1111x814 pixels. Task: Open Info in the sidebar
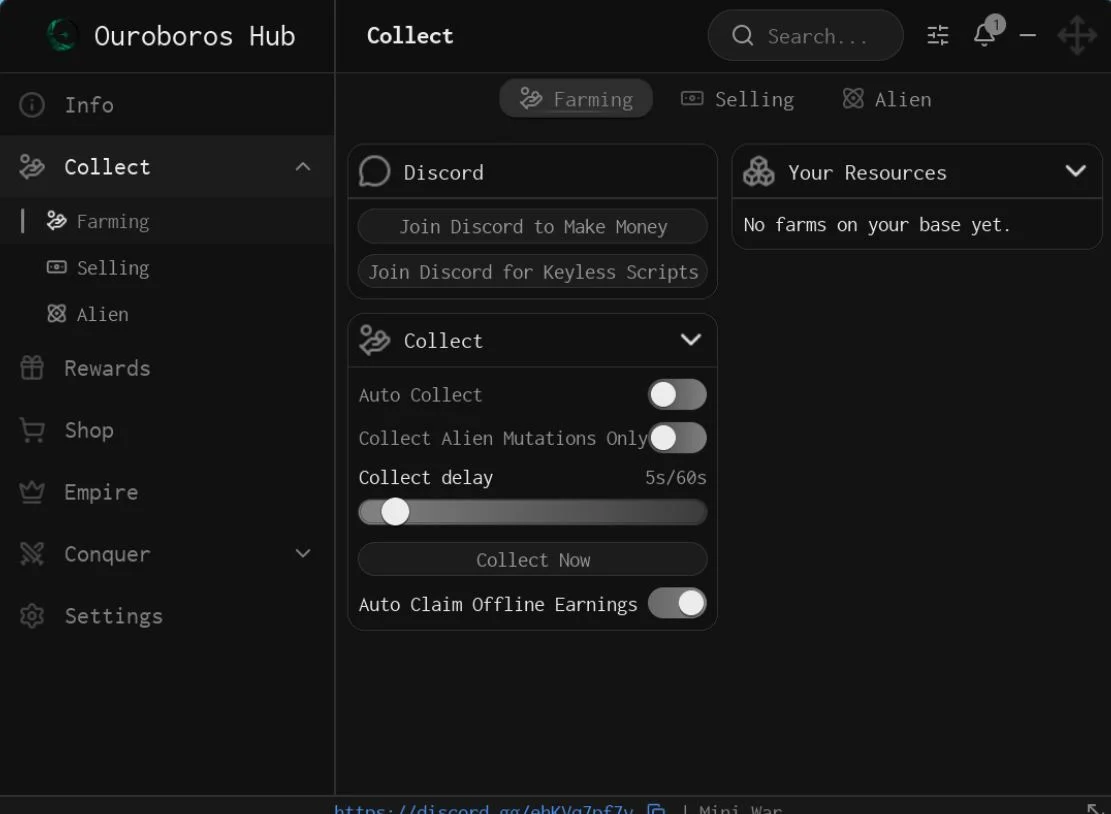pyautogui.click(x=167, y=105)
